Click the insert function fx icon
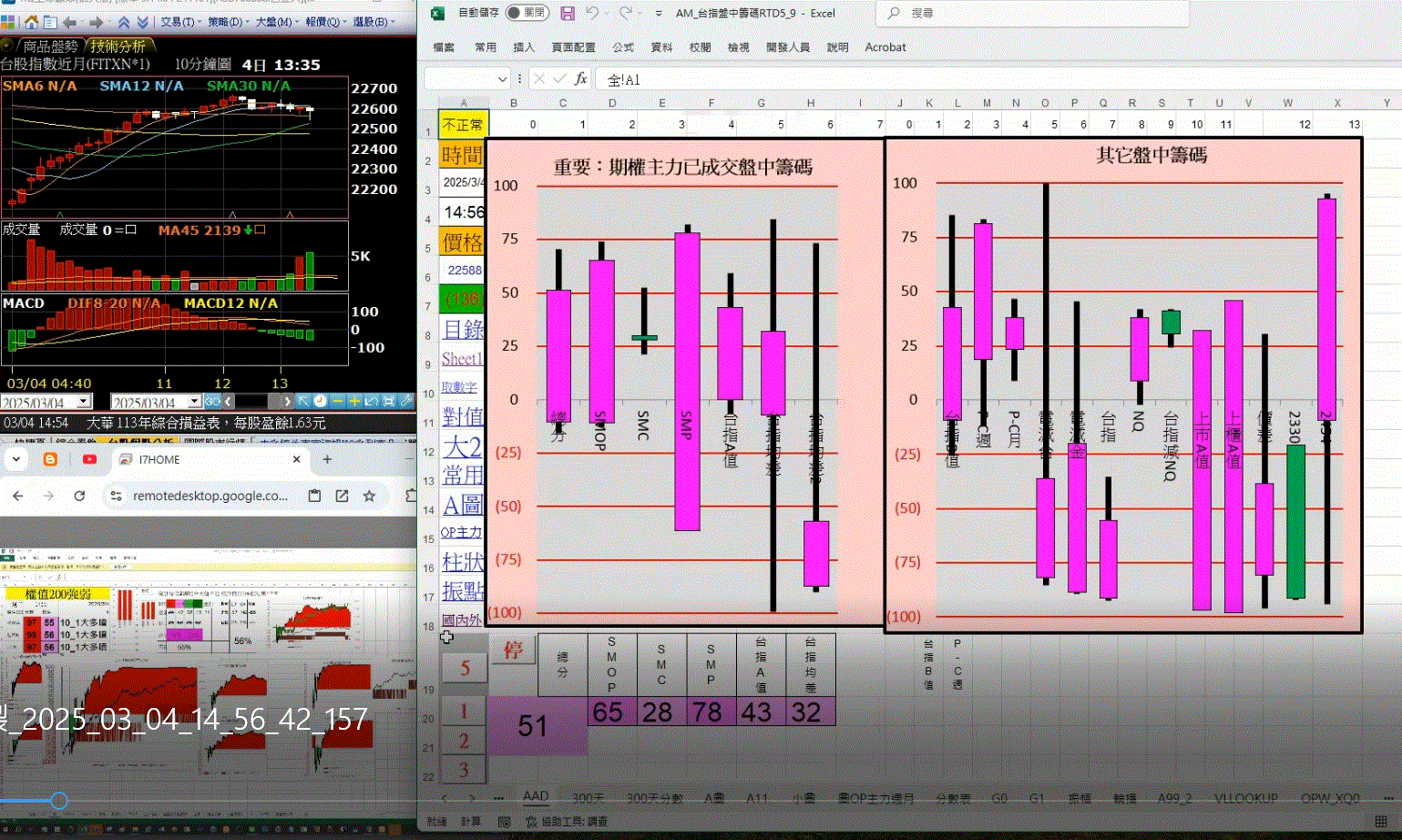 580,79
